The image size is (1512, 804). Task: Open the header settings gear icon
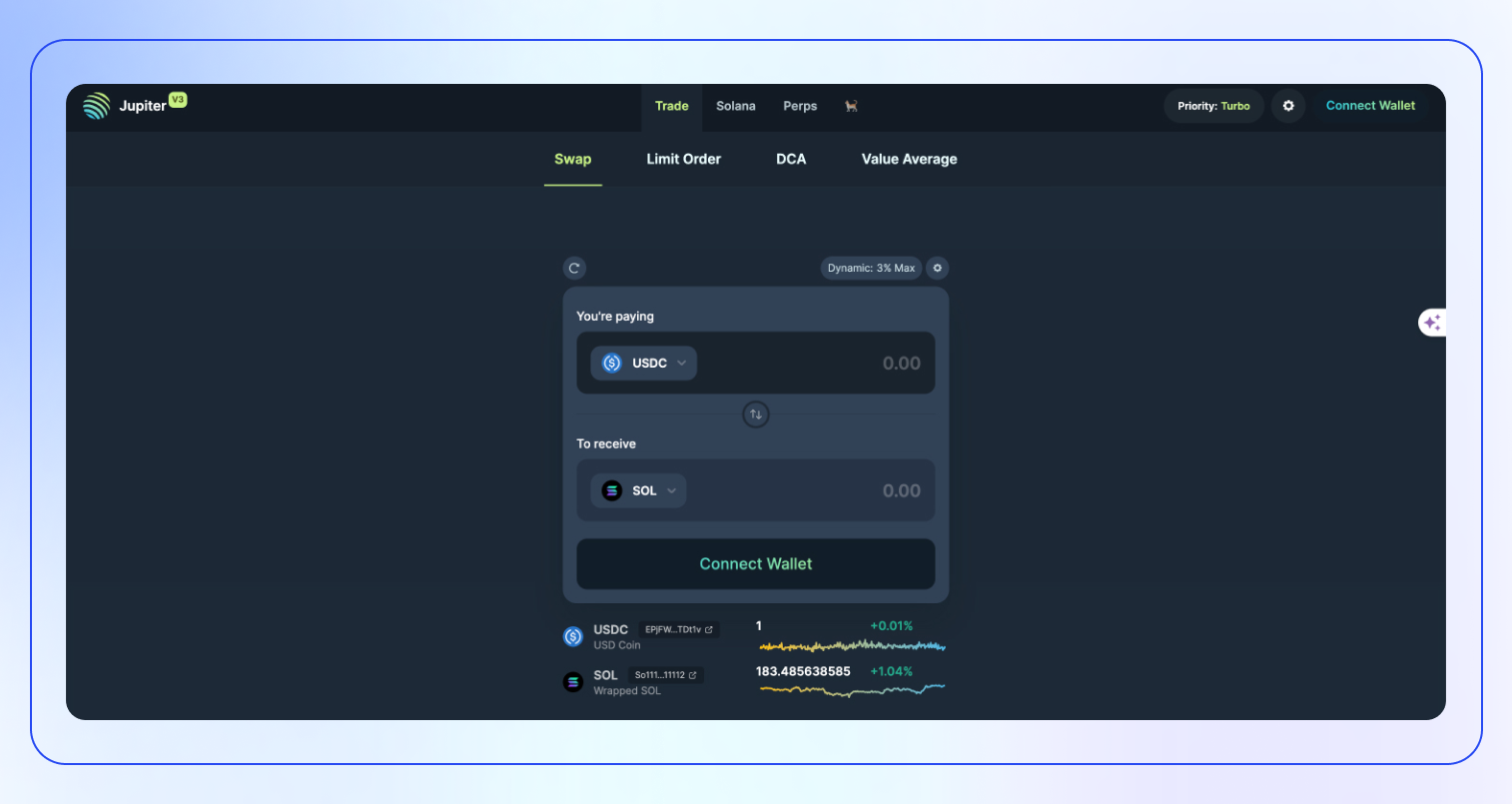[1288, 106]
